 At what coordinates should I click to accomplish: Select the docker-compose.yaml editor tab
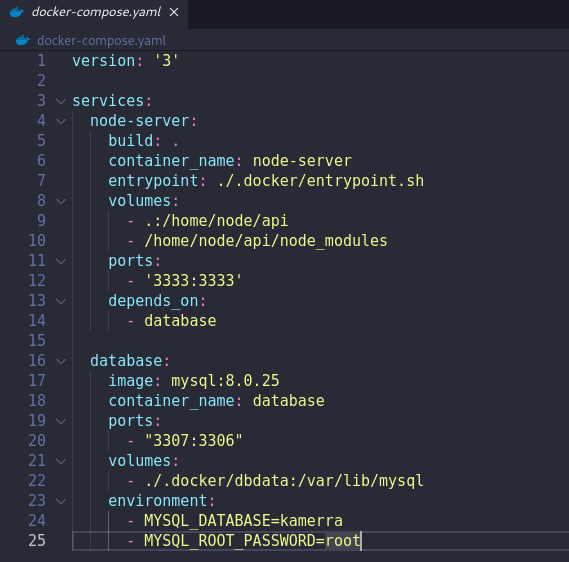[94, 14]
